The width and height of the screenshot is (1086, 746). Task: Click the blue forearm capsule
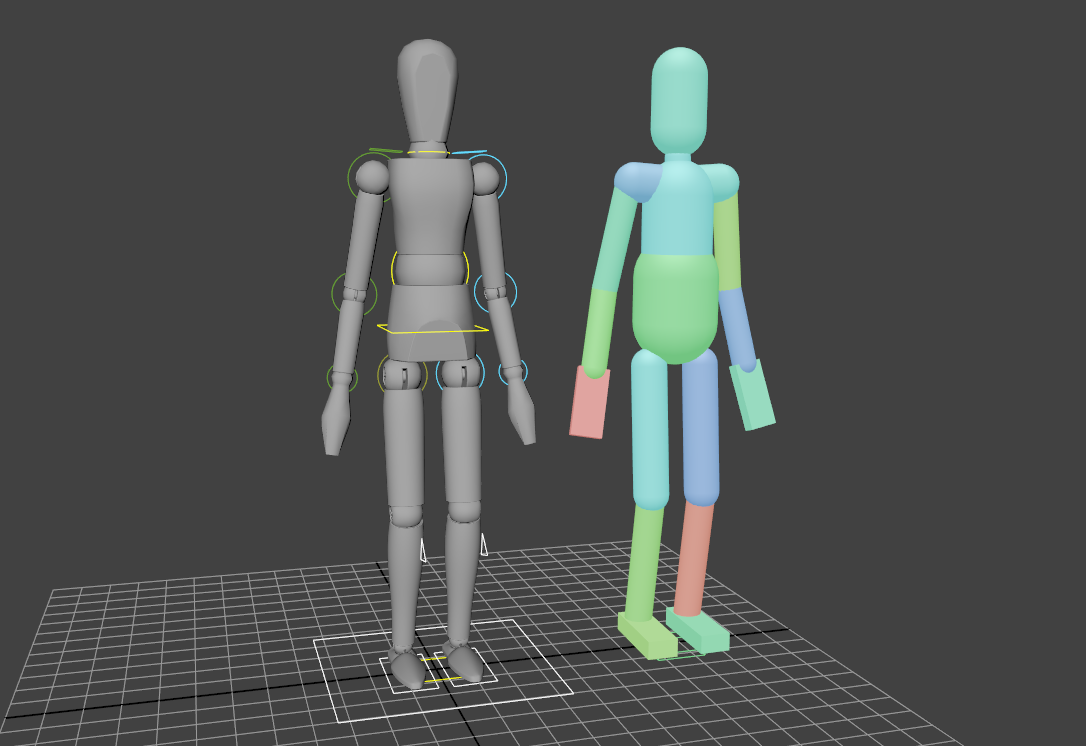coord(737,330)
